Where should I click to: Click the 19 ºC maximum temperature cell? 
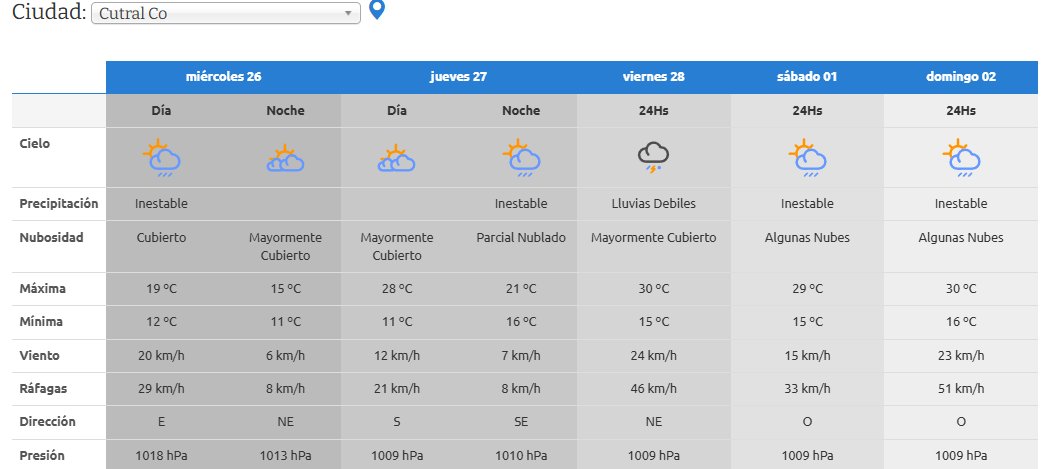[161, 289]
